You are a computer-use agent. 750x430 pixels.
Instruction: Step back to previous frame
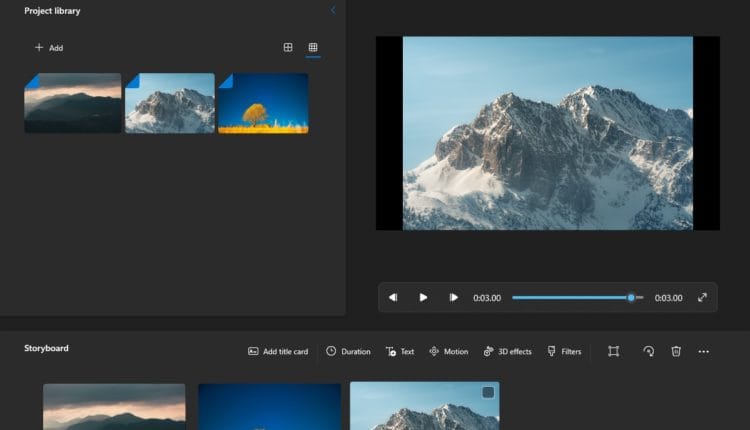[x=393, y=297]
